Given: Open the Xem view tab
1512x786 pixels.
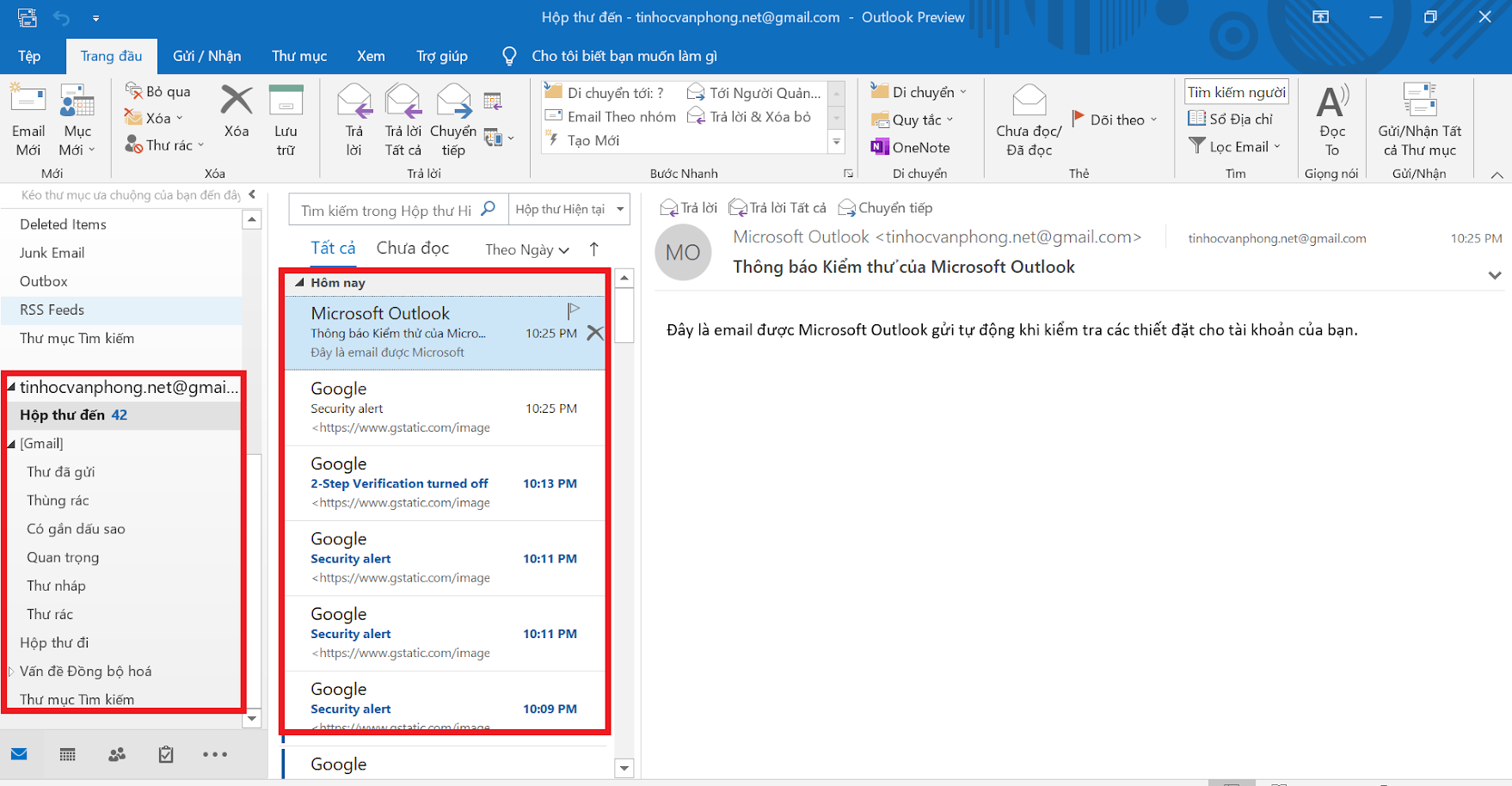Looking at the screenshot, I should (371, 56).
